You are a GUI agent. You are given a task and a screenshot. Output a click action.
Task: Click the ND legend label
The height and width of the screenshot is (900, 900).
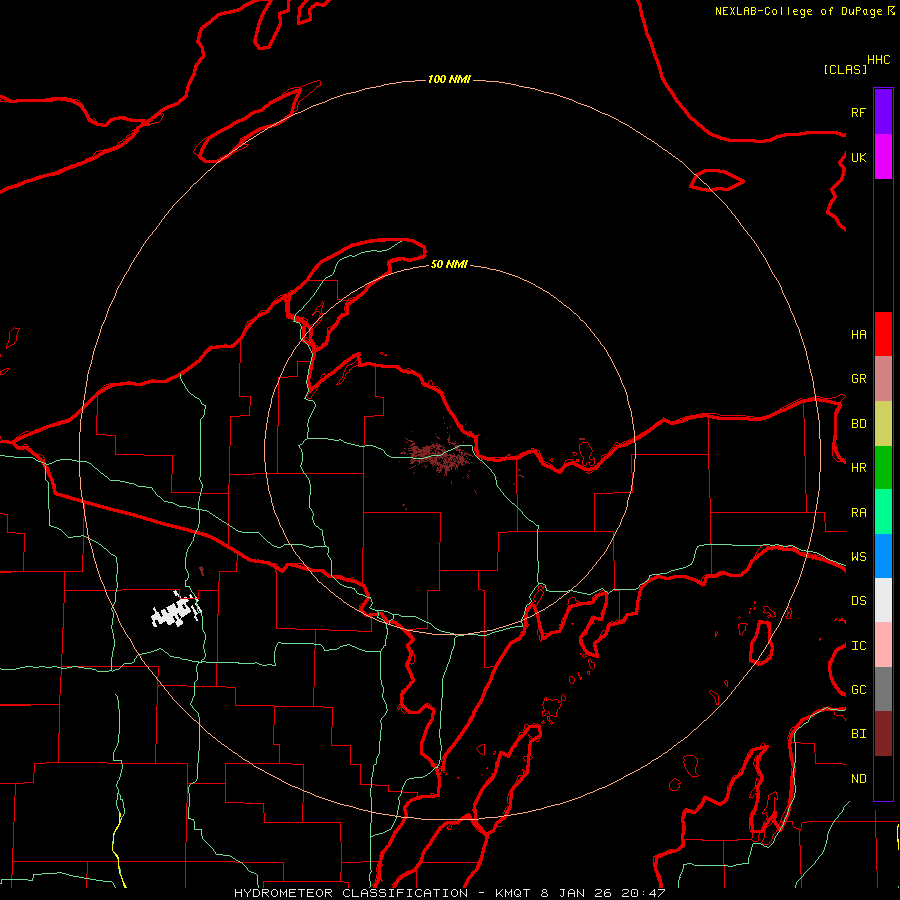[858, 779]
